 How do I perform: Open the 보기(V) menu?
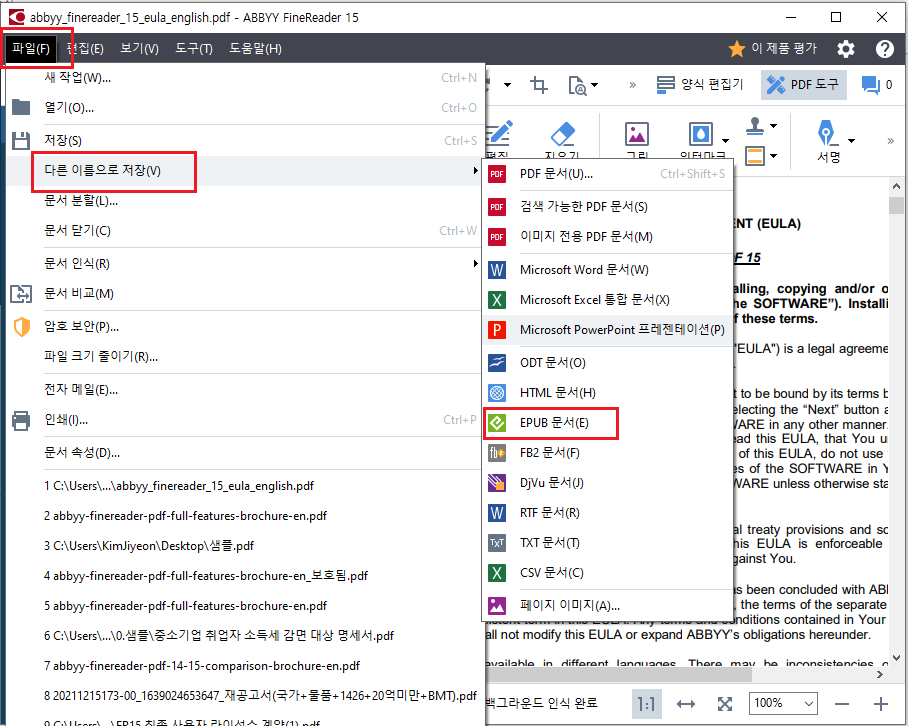tap(140, 49)
